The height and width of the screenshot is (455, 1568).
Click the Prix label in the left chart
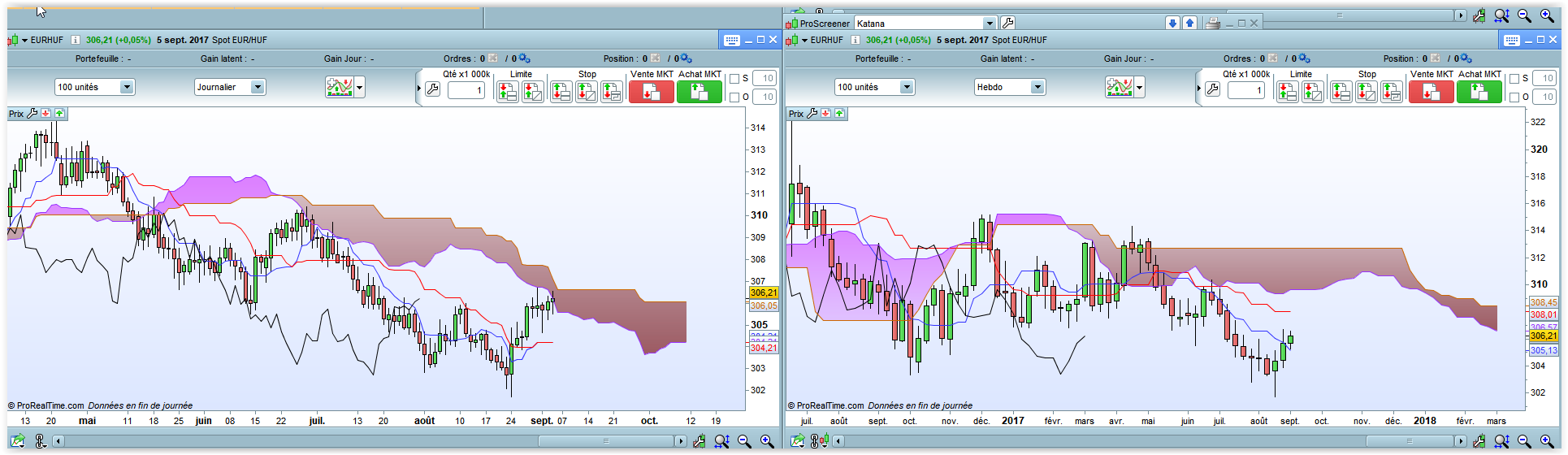point(16,114)
